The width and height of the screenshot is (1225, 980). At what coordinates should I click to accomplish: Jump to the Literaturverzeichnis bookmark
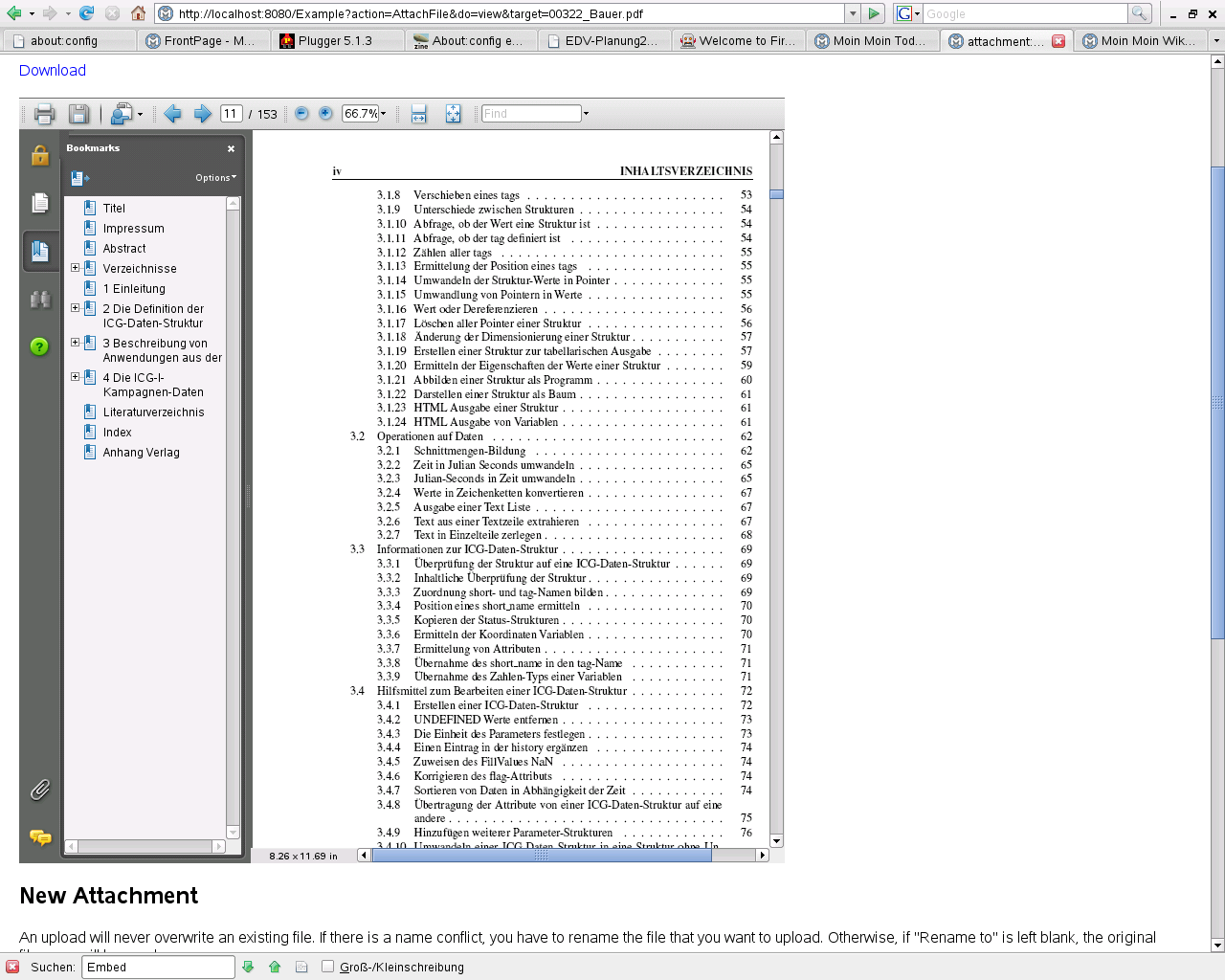pyautogui.click(x=153, y=412)
